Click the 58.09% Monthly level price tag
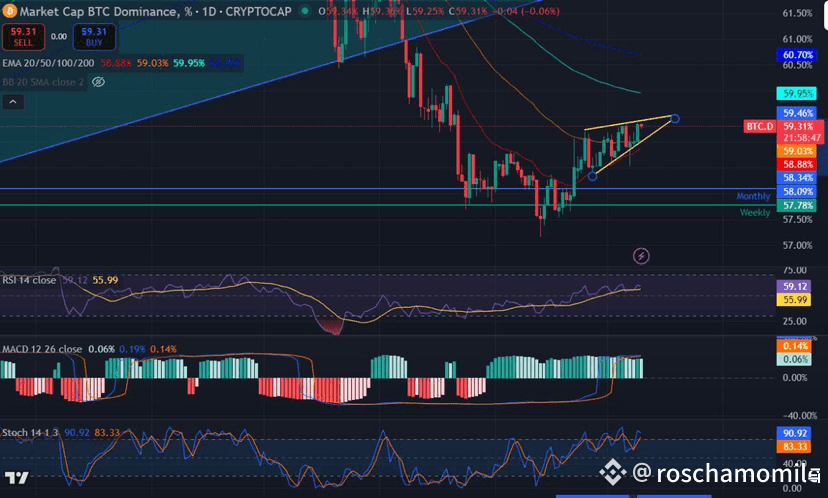 797,191
